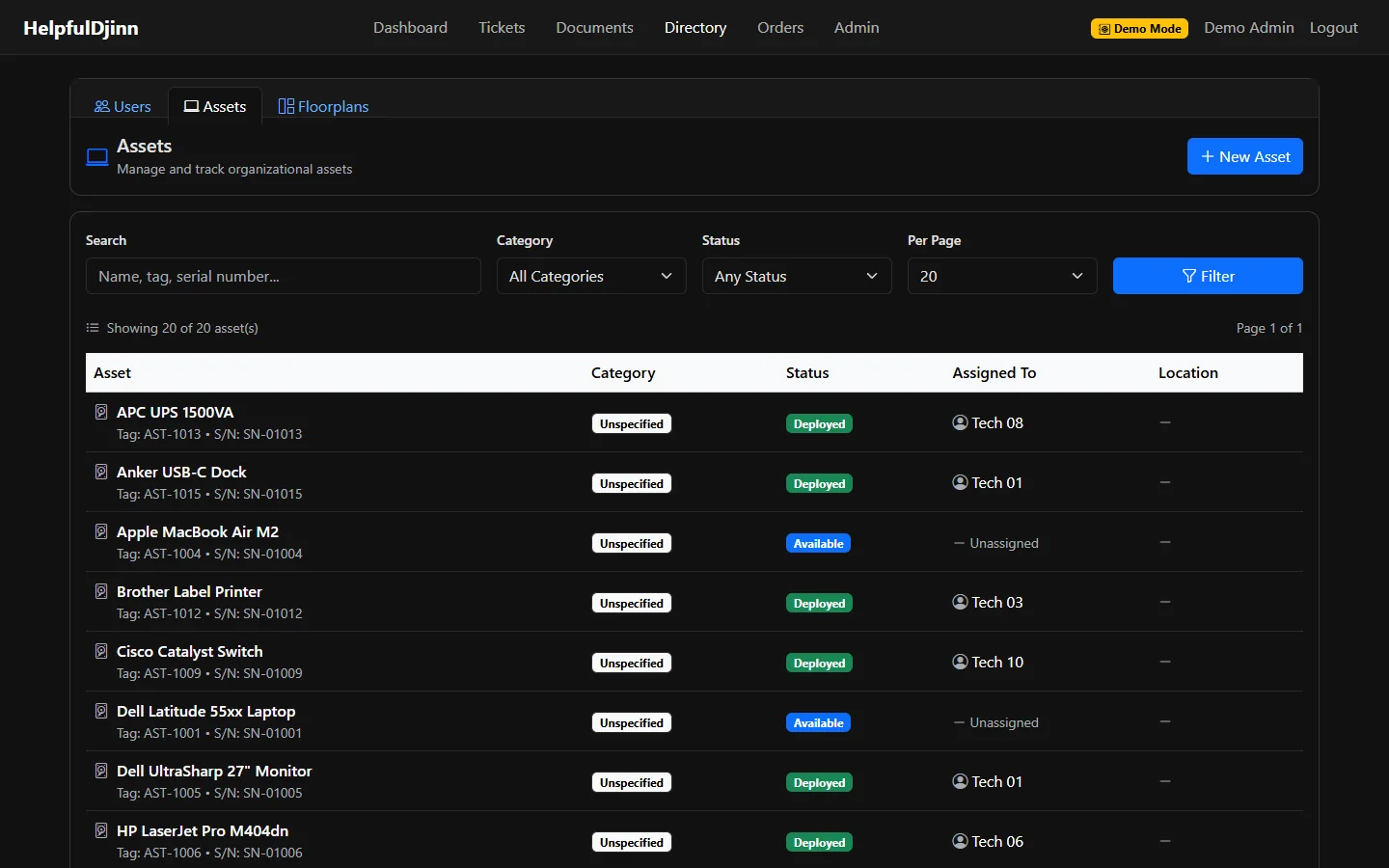Click the asset icon for Brother Label Printer

click(101, 591)
